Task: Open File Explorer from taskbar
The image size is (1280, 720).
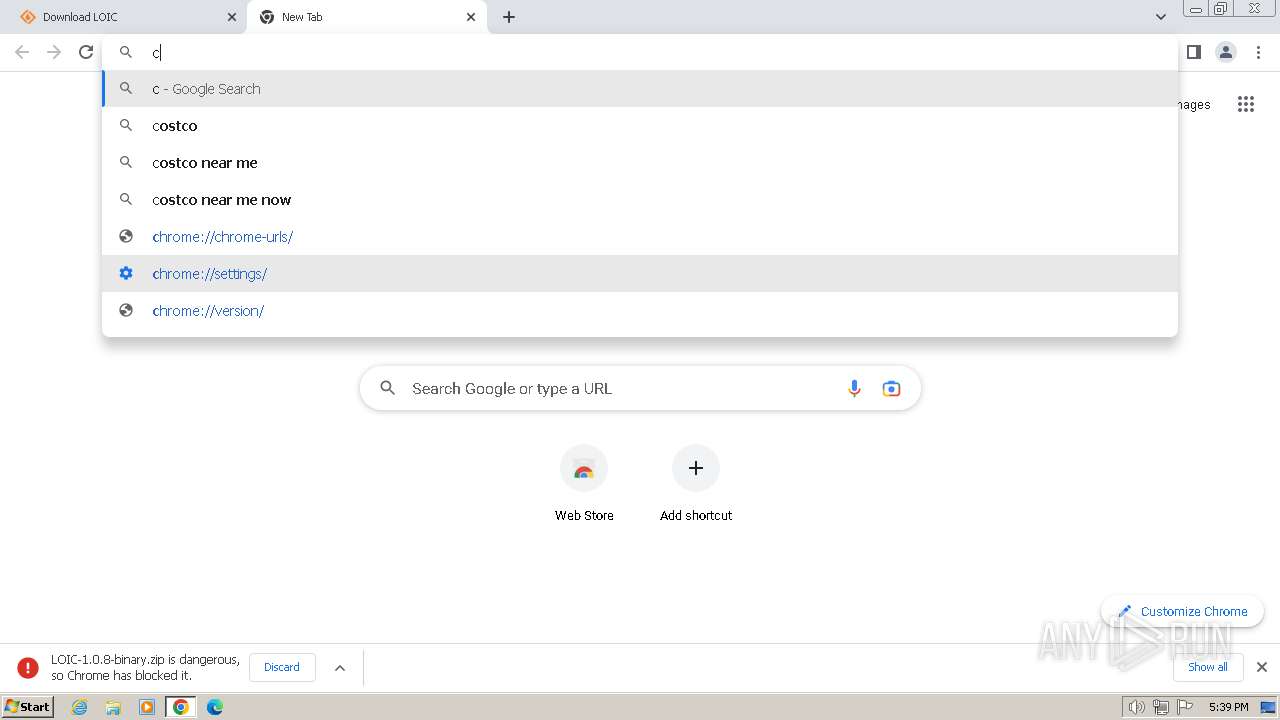Action: tap(113, 707)
